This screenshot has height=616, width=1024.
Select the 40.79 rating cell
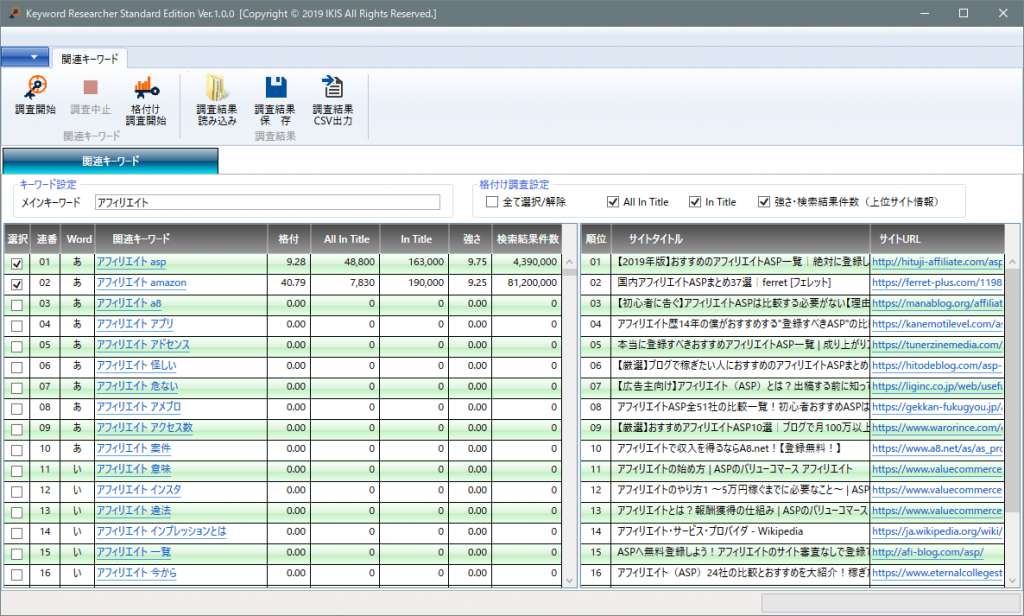pos(289,284)
